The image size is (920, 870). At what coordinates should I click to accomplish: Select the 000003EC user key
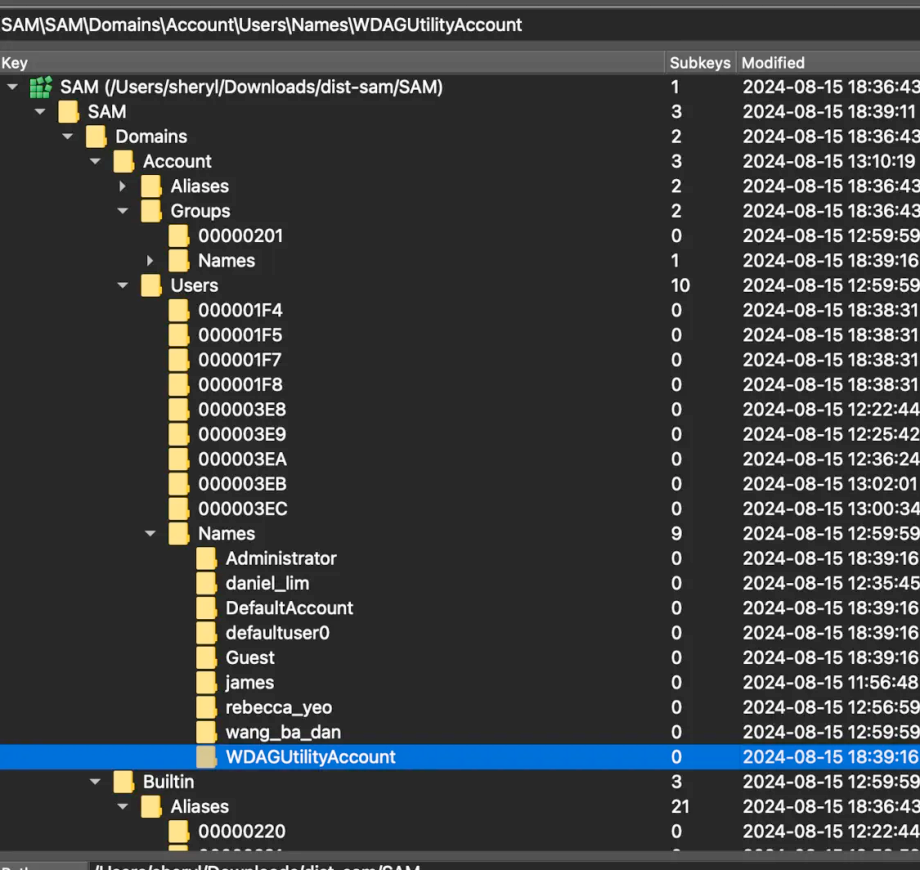[x=242, y=509]
